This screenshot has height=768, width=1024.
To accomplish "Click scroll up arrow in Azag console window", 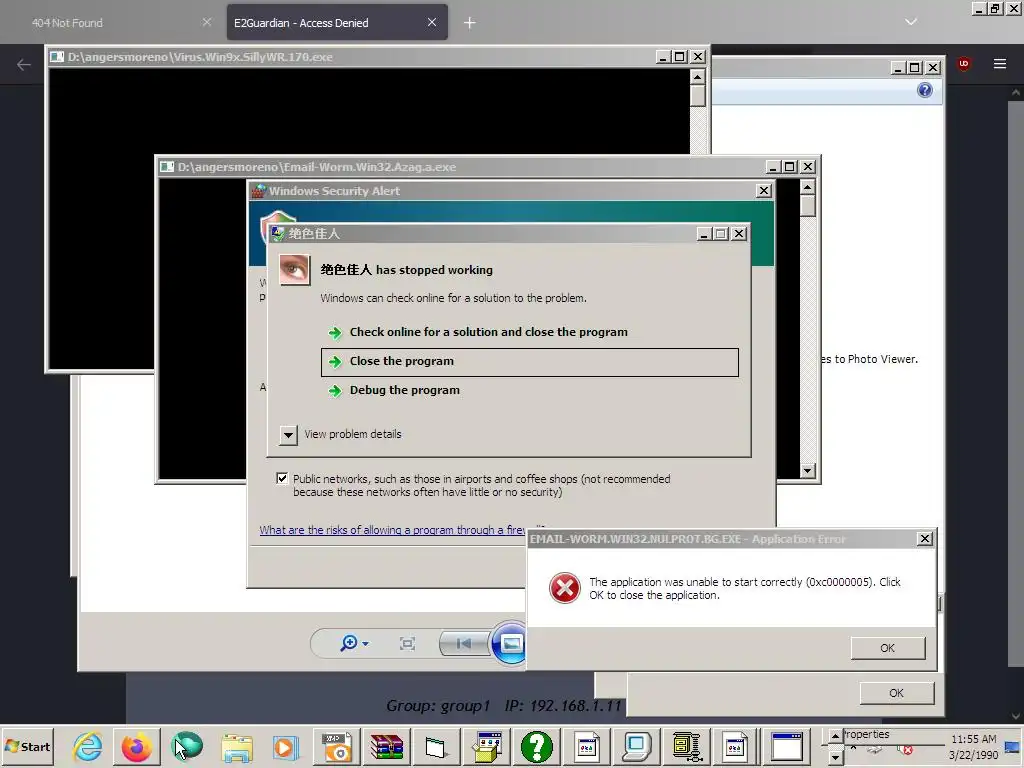I will click(808, 187).
